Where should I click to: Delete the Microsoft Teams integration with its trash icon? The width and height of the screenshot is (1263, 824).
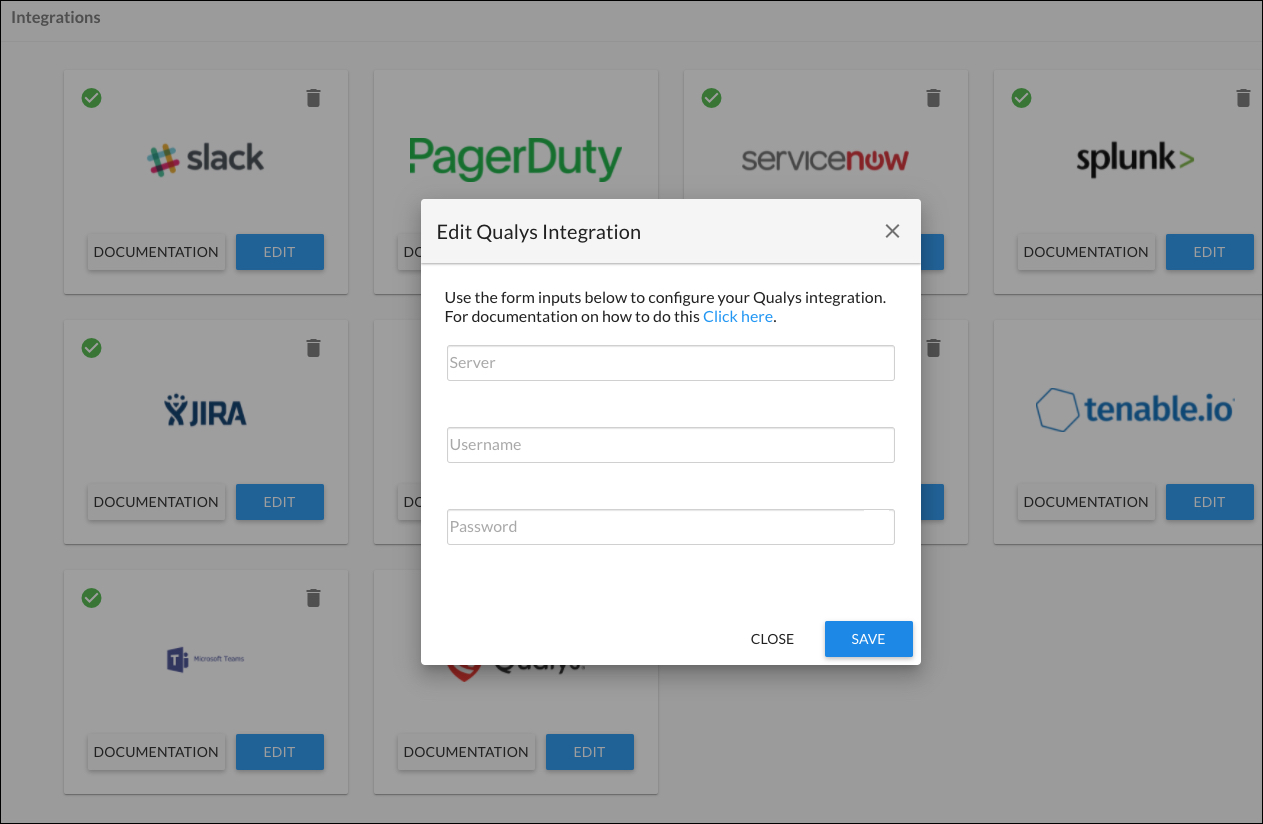tap(313, 598)
